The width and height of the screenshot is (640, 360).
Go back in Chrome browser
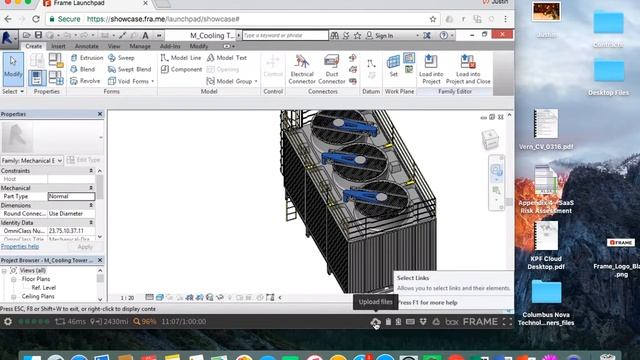[x=8, y=19]
